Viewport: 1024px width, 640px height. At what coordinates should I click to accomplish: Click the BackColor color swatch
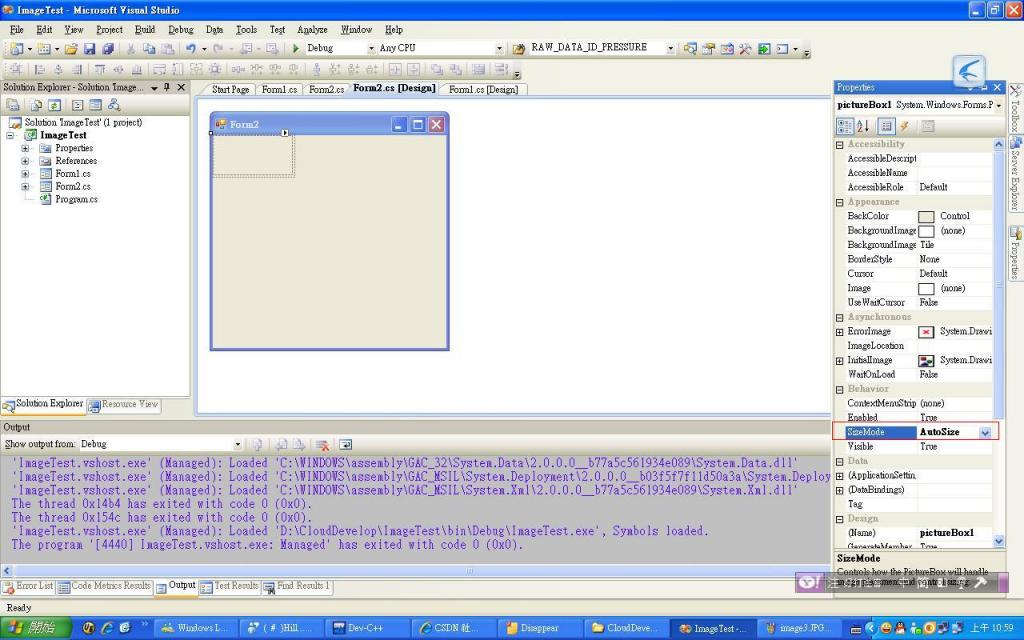click(x=926, y=217)
